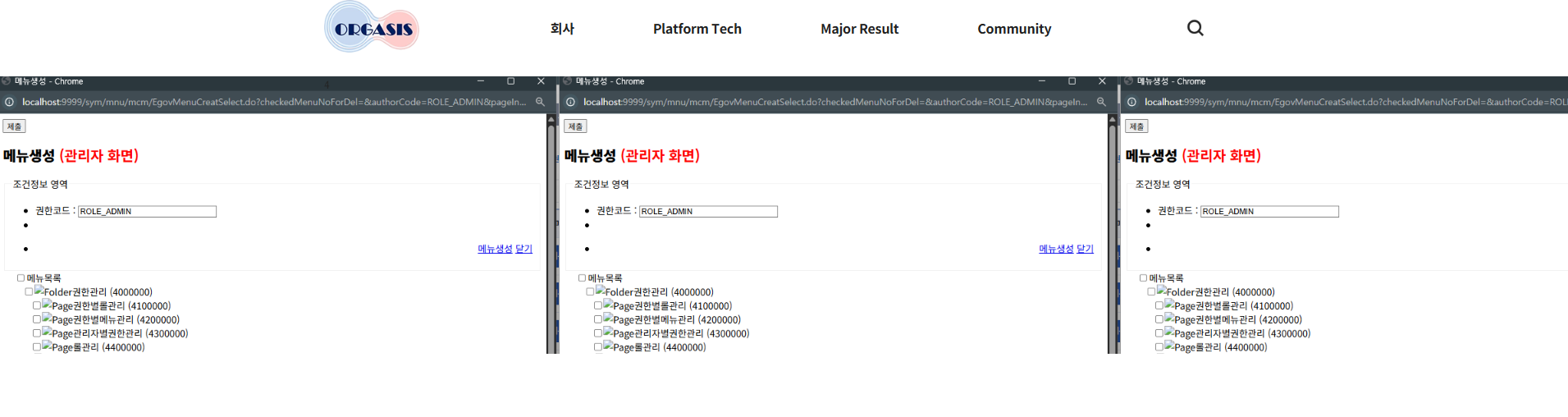This screenshot has height=417, width=1568.
Task: Click zoom magnifier icon in second popup's address bar
Action: click(x=1101, y=102)
